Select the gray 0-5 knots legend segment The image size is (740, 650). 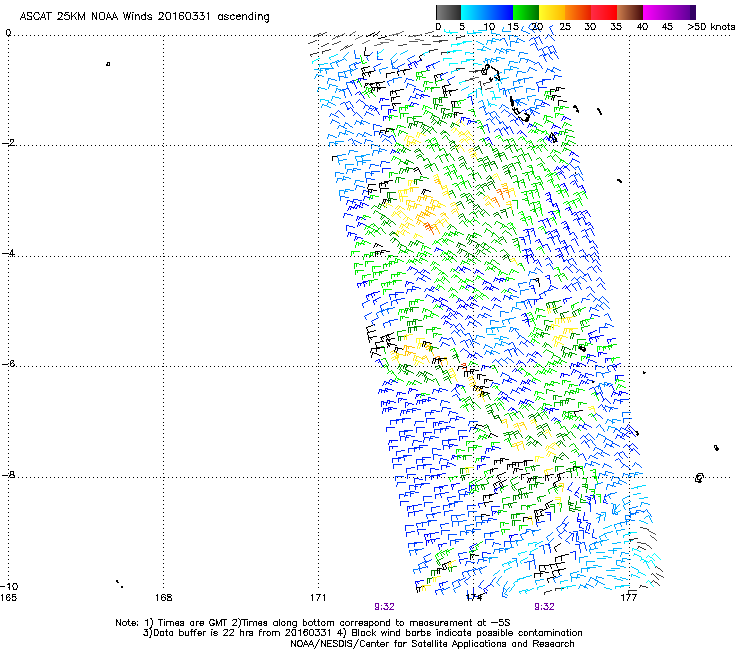click(448, 12)
